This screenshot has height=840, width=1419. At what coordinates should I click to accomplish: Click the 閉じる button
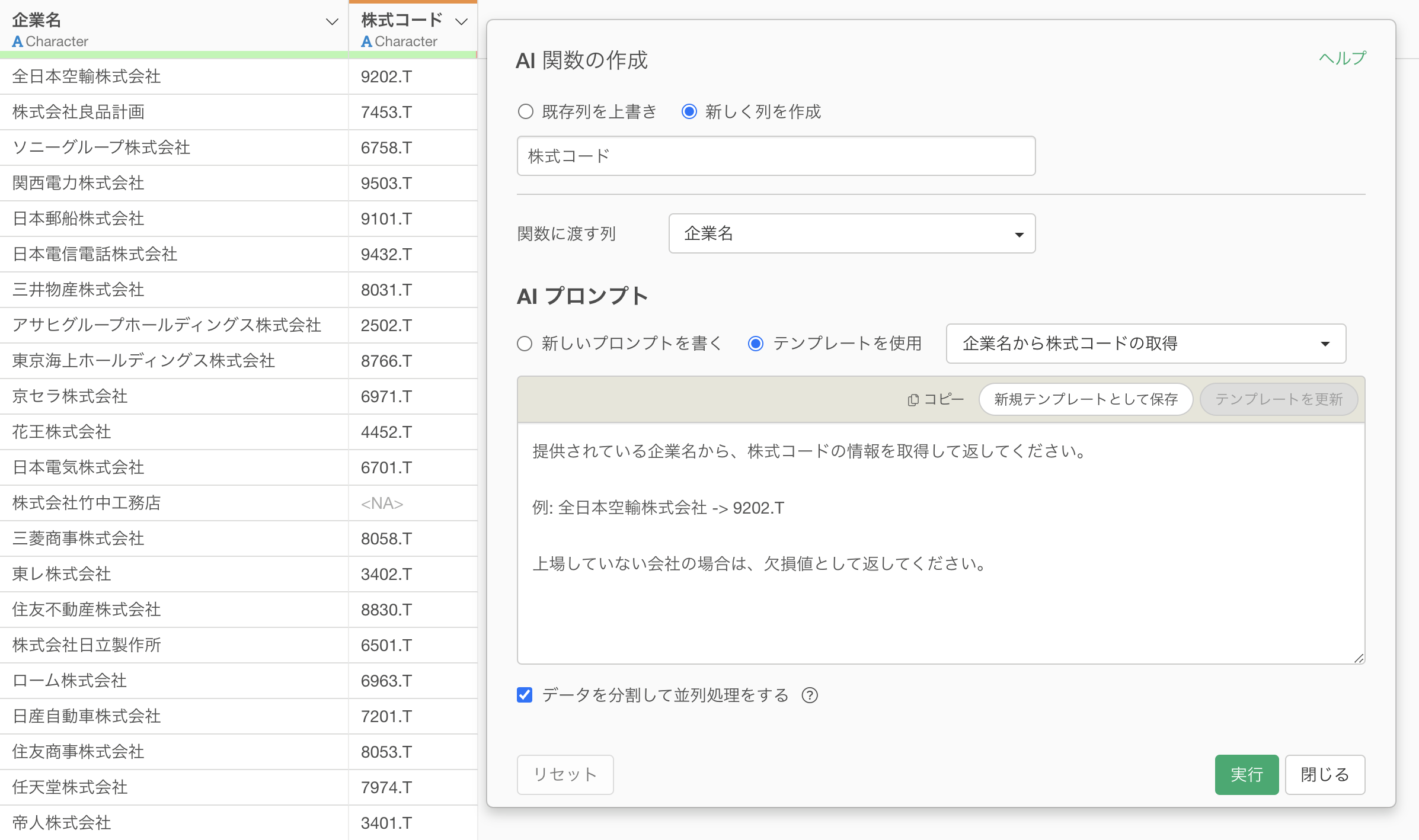pyautogui.click(x=1324, y=774)
